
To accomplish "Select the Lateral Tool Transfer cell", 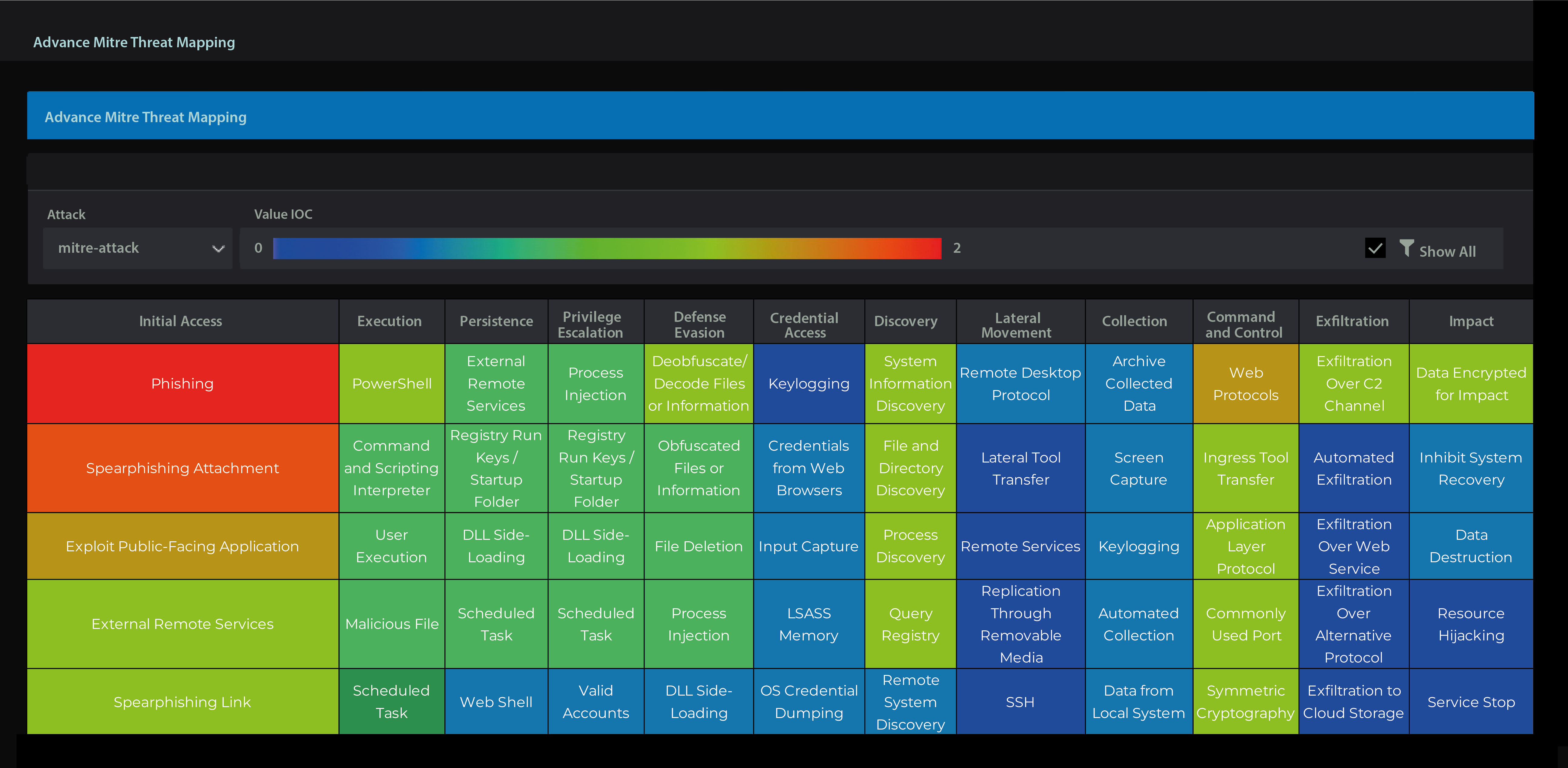I will [1021, 468].
